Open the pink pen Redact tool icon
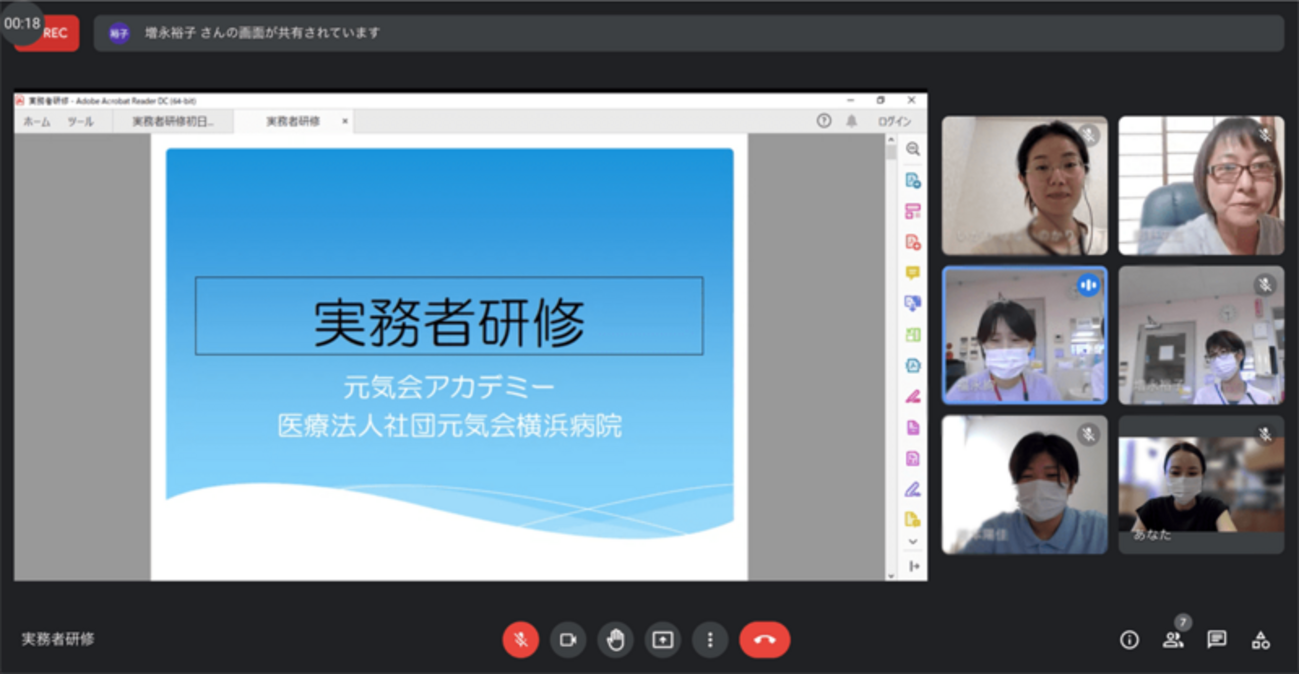This screenshot has width=1299, height=674. [913, 397]
